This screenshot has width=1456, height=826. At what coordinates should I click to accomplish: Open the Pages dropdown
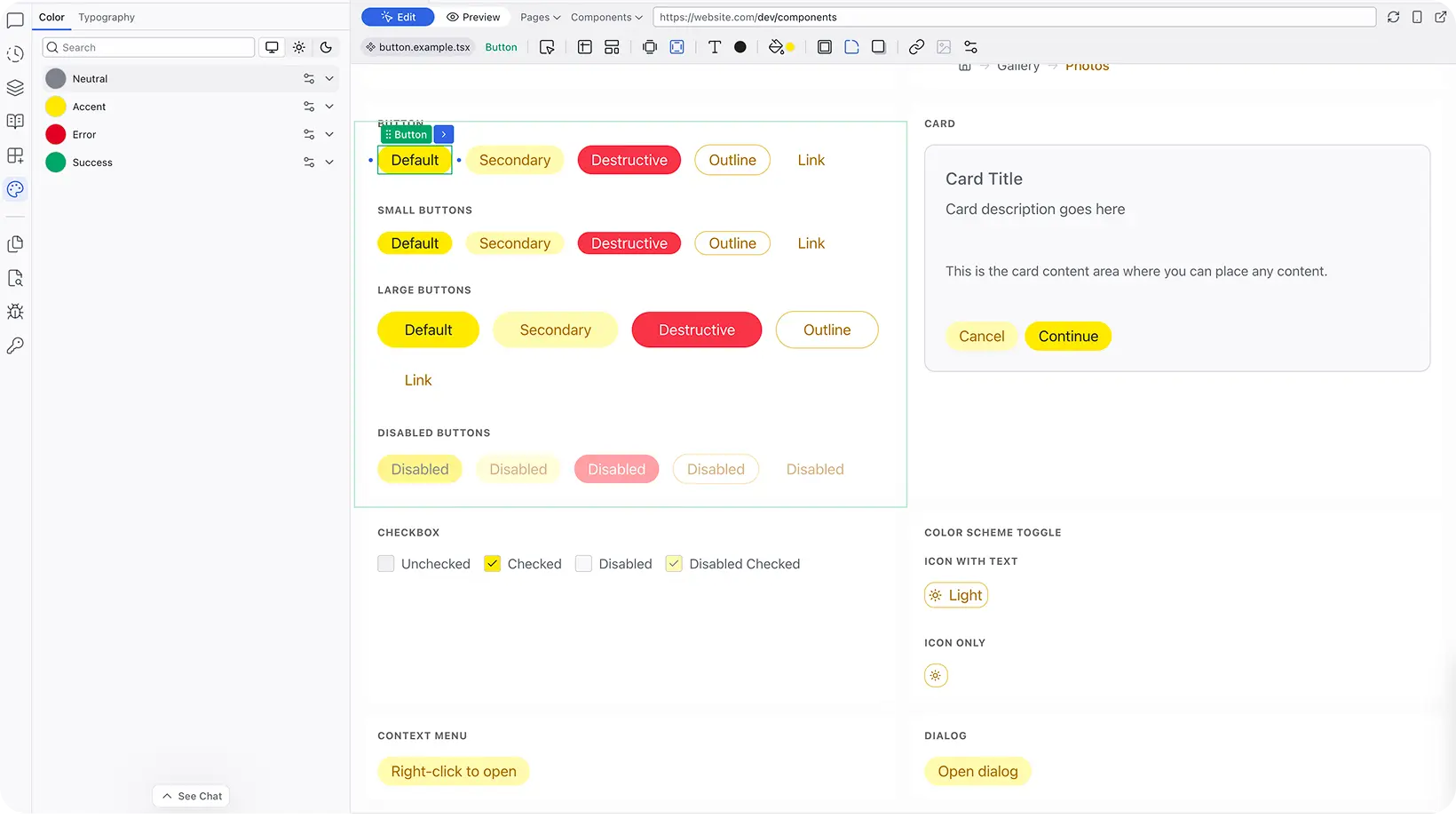[540, 17]
